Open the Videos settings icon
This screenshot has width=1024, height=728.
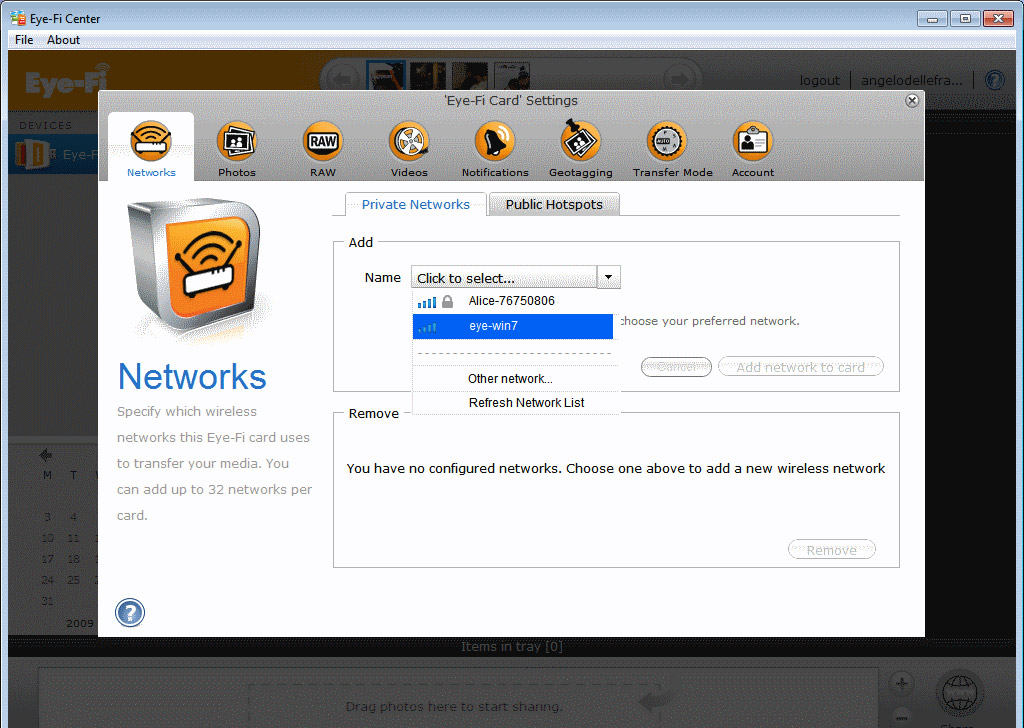pyautogui.click(x=409, y=141)
